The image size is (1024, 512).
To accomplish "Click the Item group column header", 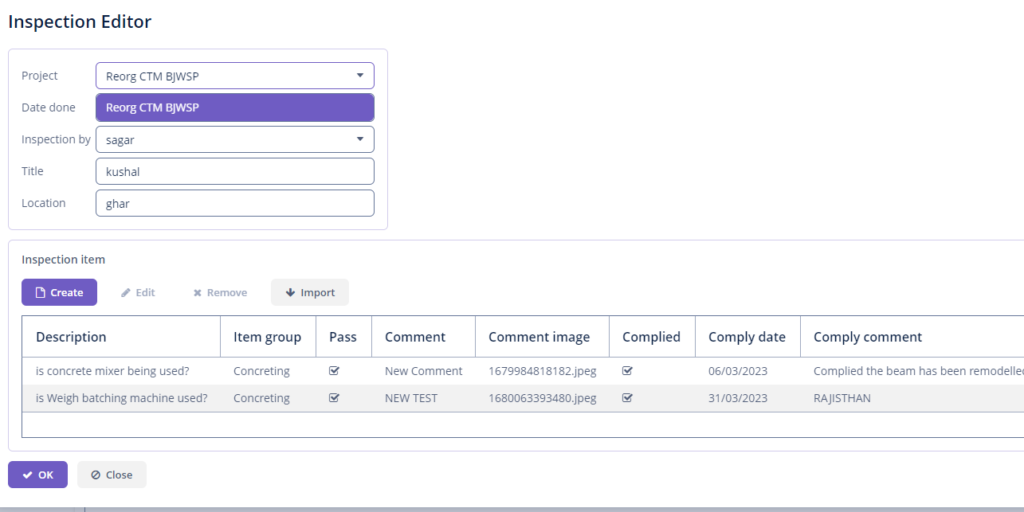I will 267,337.
